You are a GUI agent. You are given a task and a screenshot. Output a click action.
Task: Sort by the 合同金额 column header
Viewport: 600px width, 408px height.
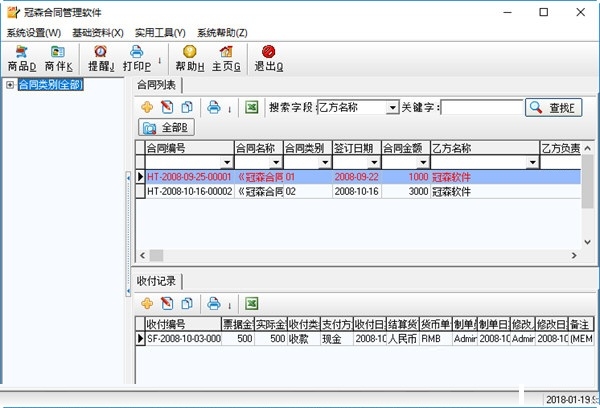[406, 148]
